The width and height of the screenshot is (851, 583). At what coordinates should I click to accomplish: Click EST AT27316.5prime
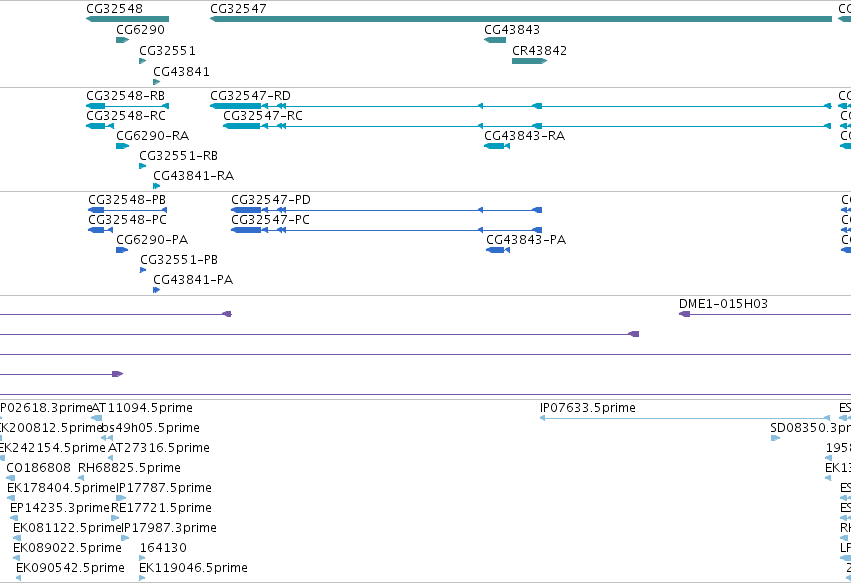pos(159,448)
